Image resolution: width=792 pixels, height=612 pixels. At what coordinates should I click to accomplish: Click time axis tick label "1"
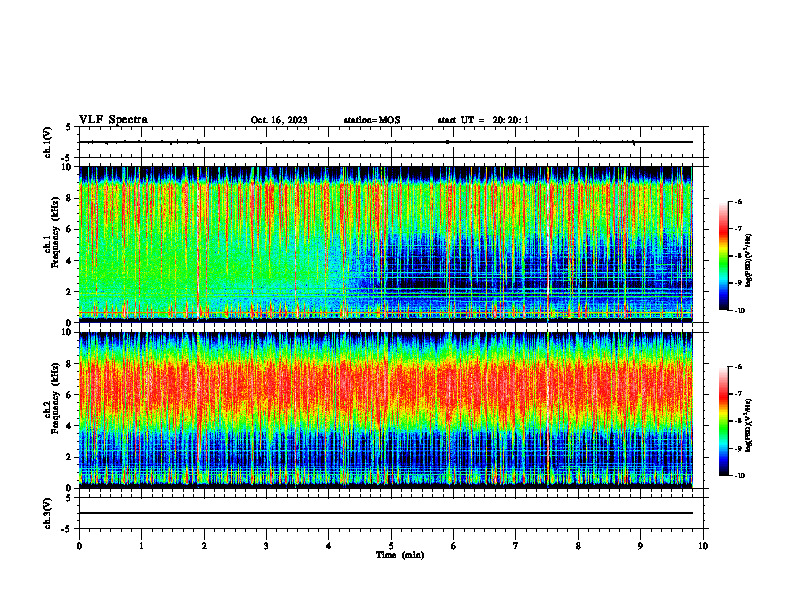tap(141, 546)
